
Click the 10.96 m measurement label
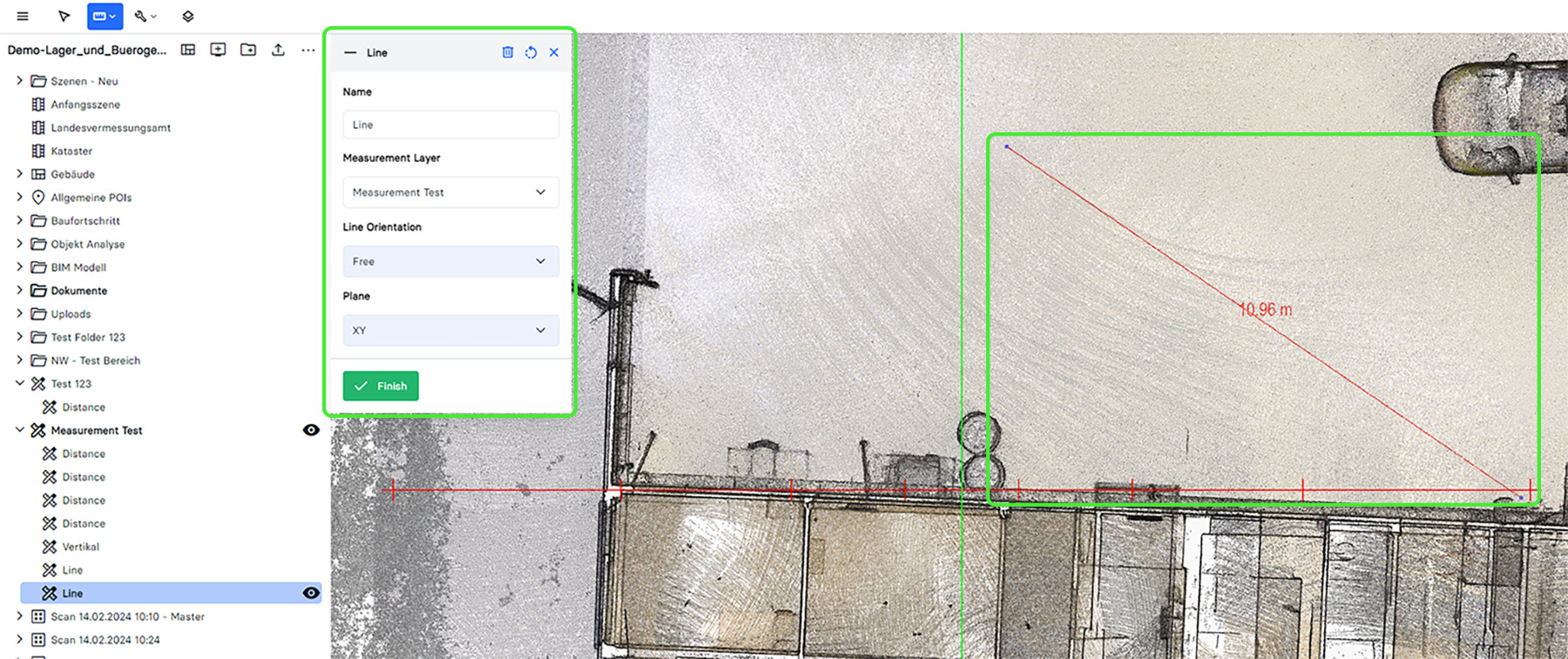pos(1266,310)
